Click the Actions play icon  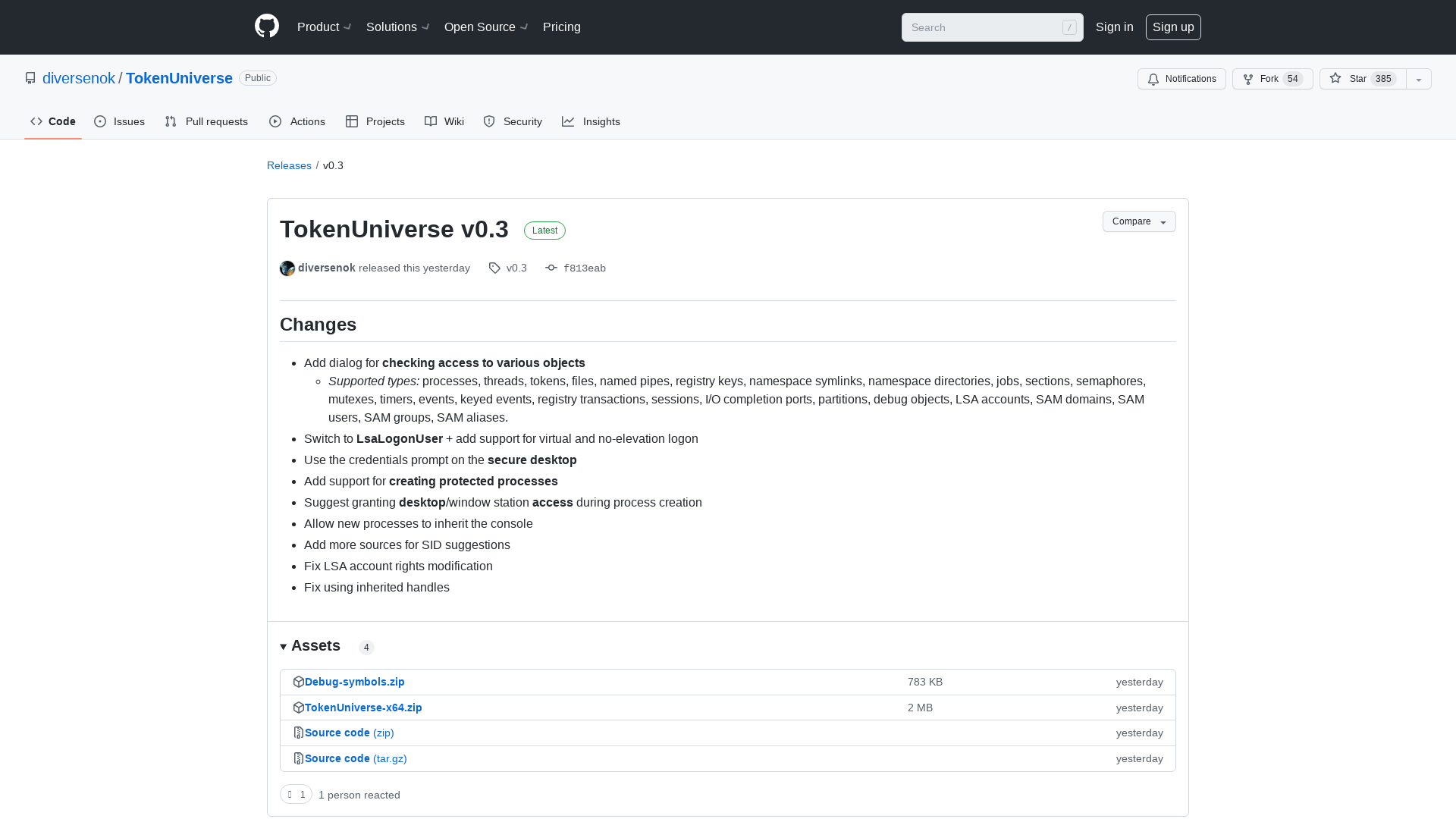tap(275, 121)
